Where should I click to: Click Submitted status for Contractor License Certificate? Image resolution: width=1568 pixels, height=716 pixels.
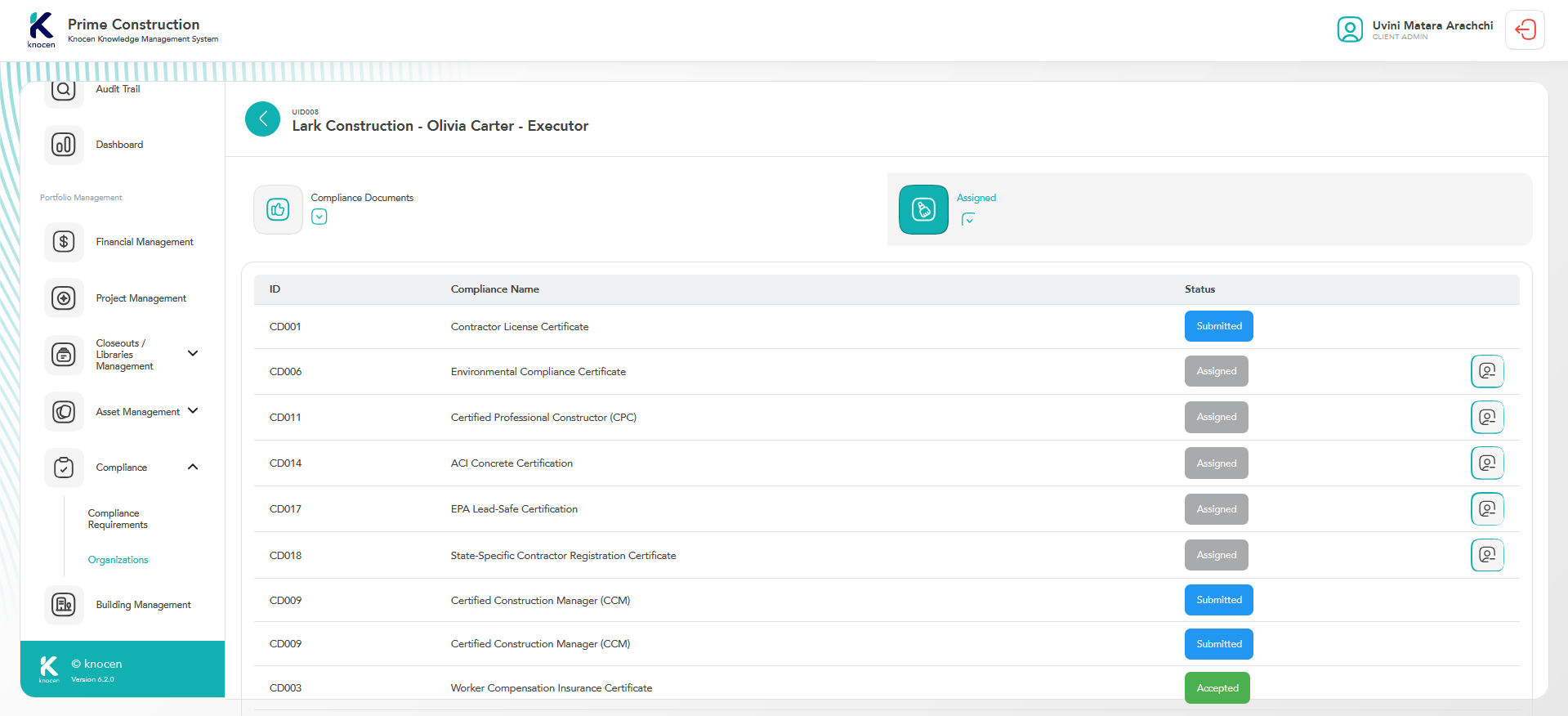coord(1218,326)
